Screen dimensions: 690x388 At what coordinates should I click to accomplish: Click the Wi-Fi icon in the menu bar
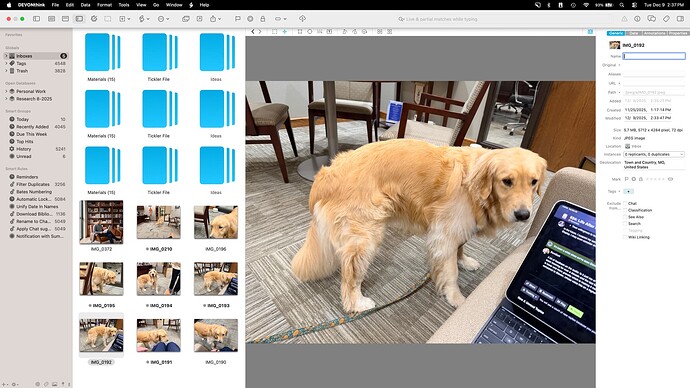tap(586, 5)
